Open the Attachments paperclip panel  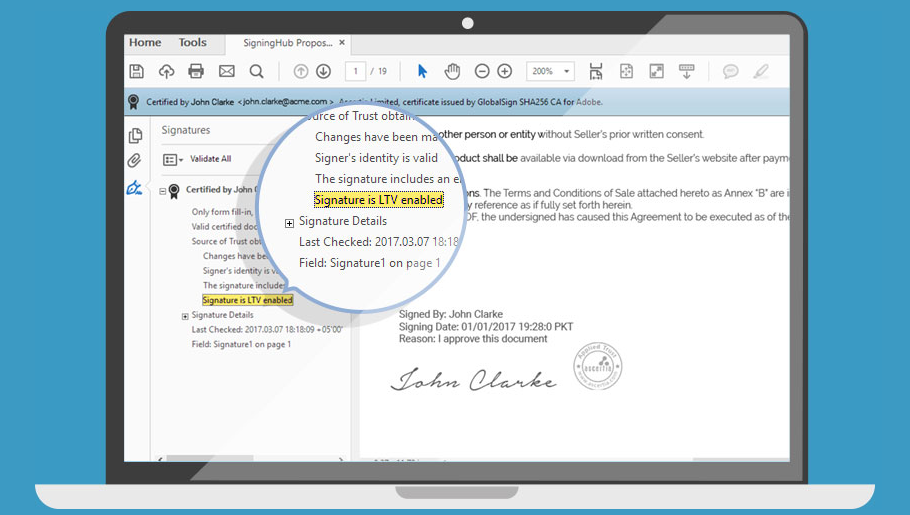click(135, 161)
